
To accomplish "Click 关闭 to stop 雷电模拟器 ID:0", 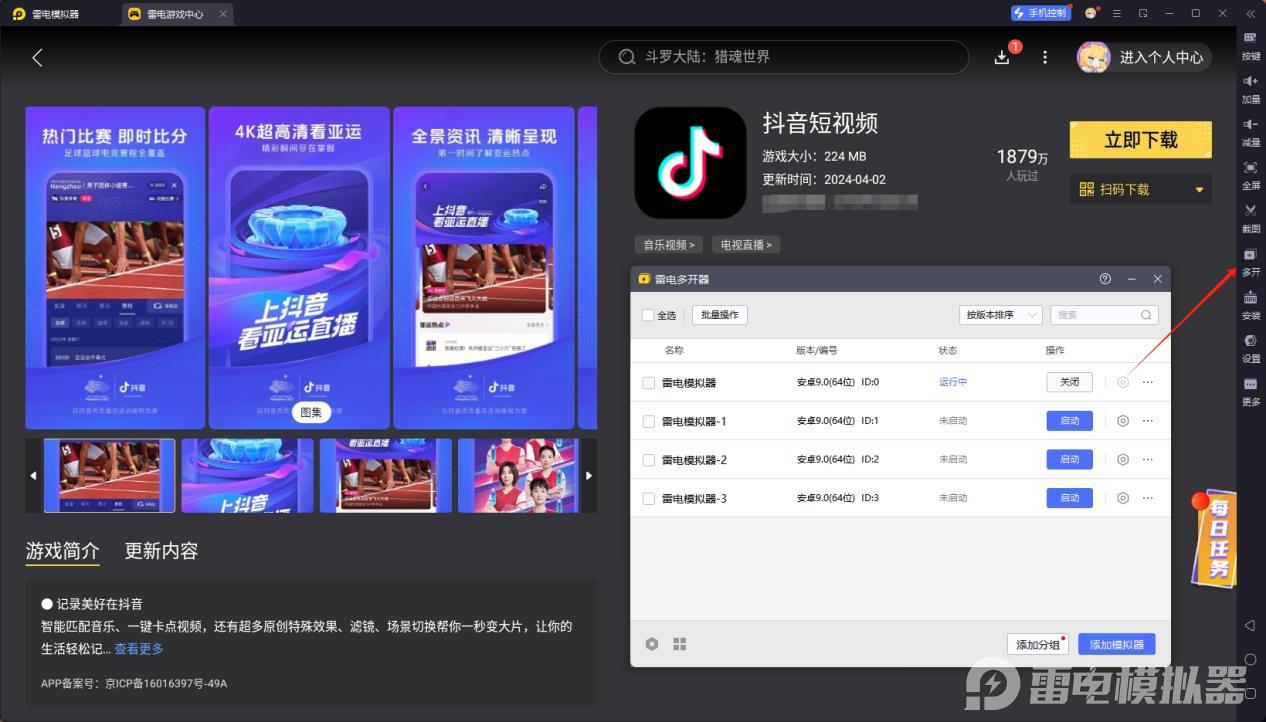I will (x=1069, y=382).
